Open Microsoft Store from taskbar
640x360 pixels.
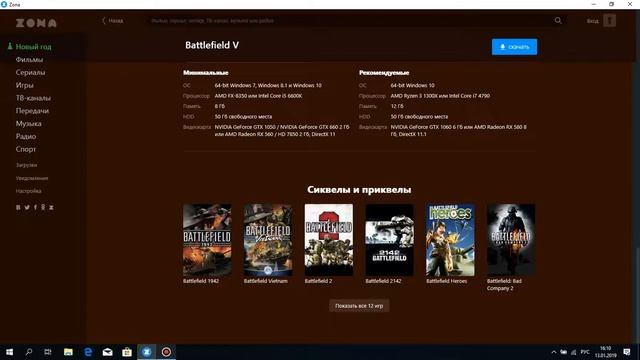pyautogui.click(x=127, y=352)
